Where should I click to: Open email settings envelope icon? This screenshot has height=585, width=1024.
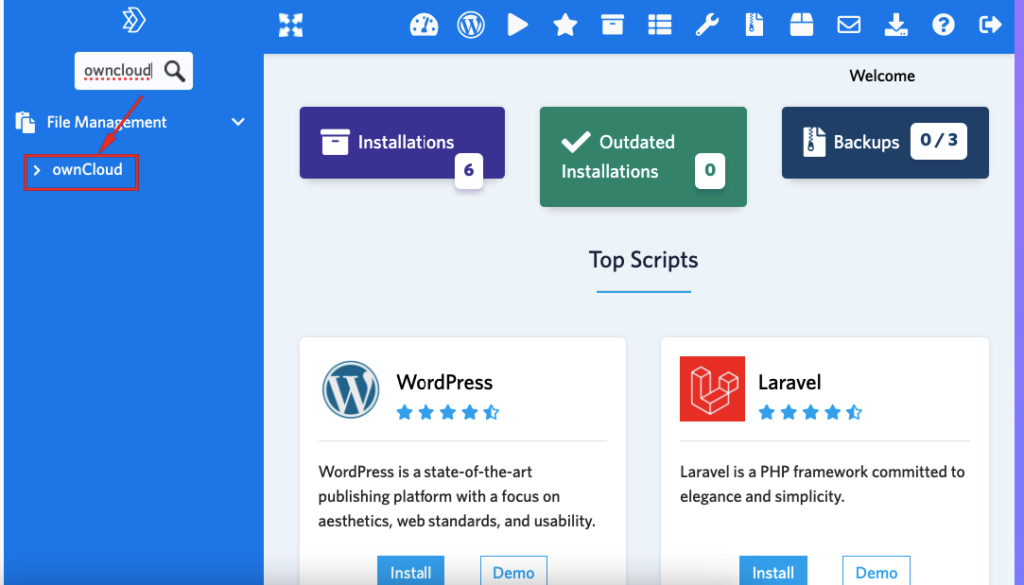point(849,25)
